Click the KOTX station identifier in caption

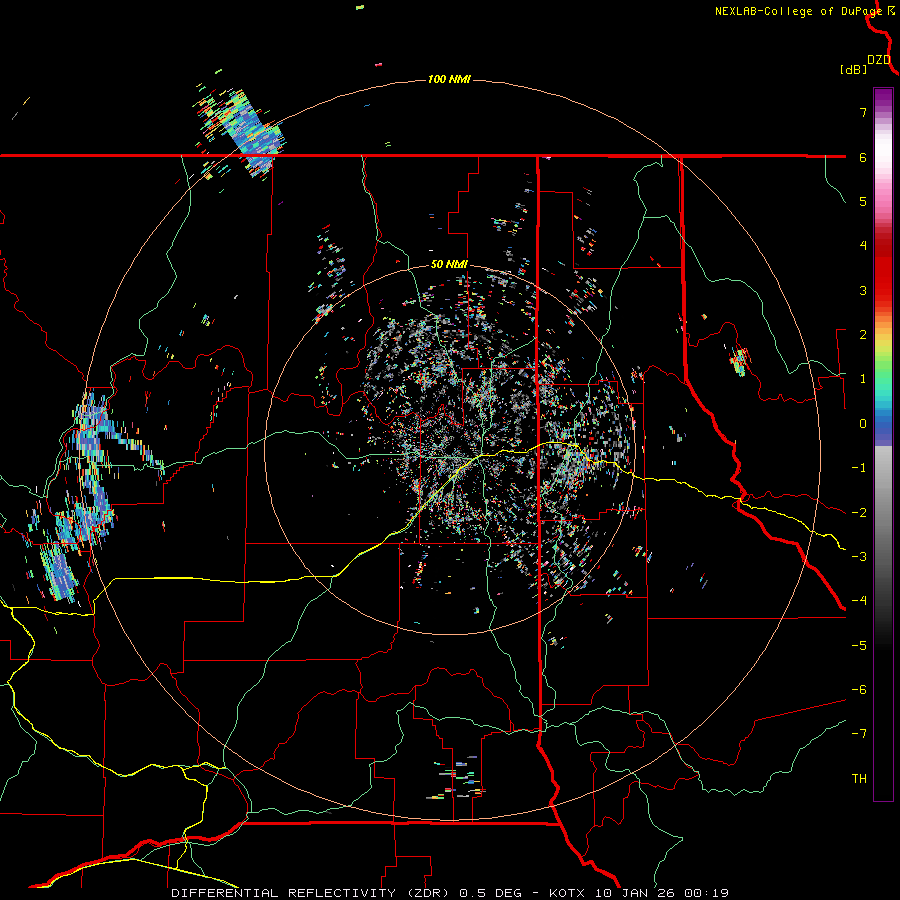point(567,893)
